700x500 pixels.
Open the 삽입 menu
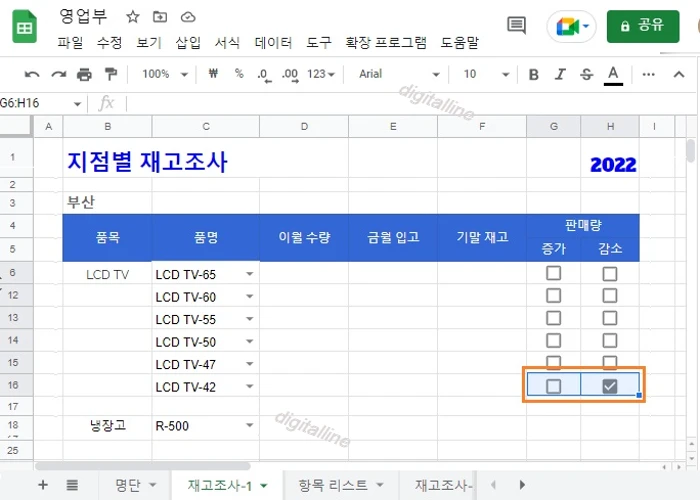tap(188, 43)
